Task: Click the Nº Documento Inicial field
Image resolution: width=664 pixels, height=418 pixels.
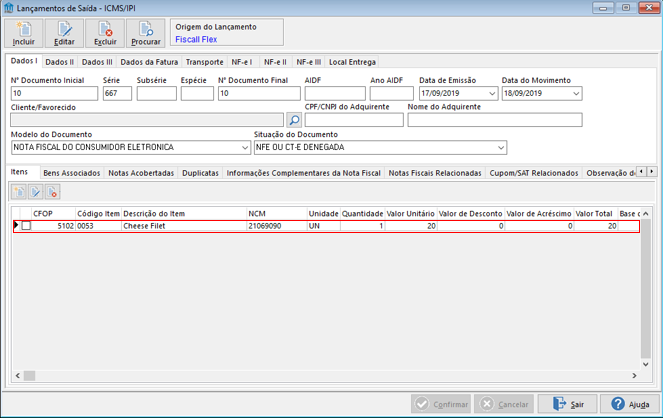Action: click(x=54, y=93)
